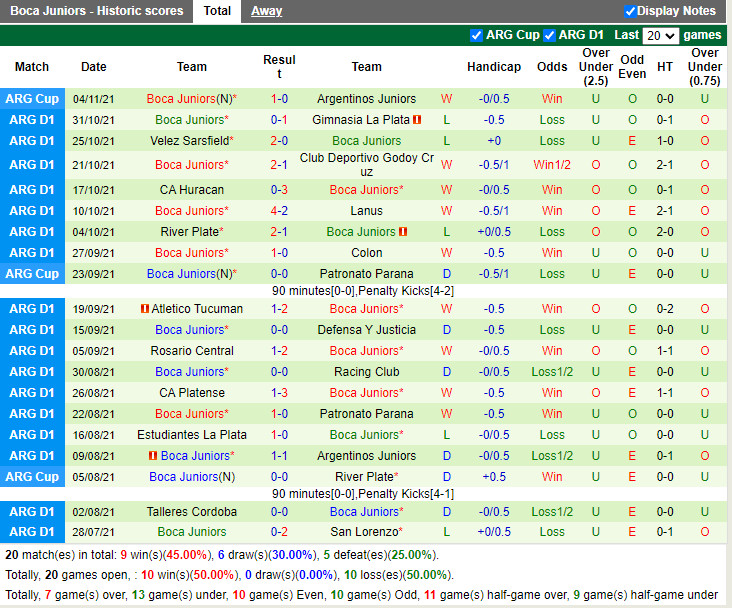Open the Talleres Cordoba team link

pos(191,511)
